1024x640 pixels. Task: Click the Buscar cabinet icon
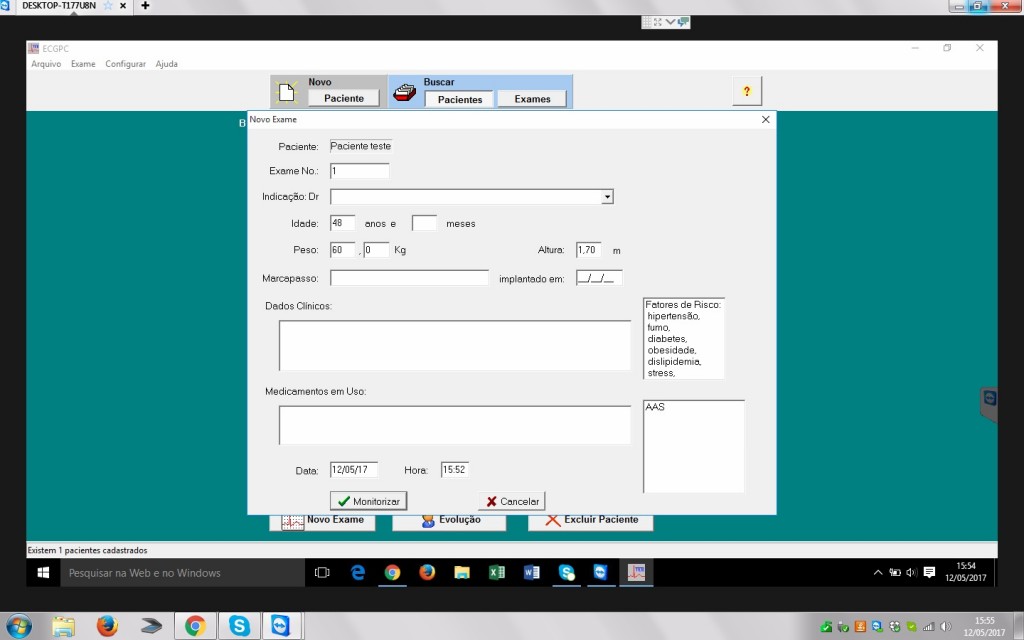tap(404, 93)
